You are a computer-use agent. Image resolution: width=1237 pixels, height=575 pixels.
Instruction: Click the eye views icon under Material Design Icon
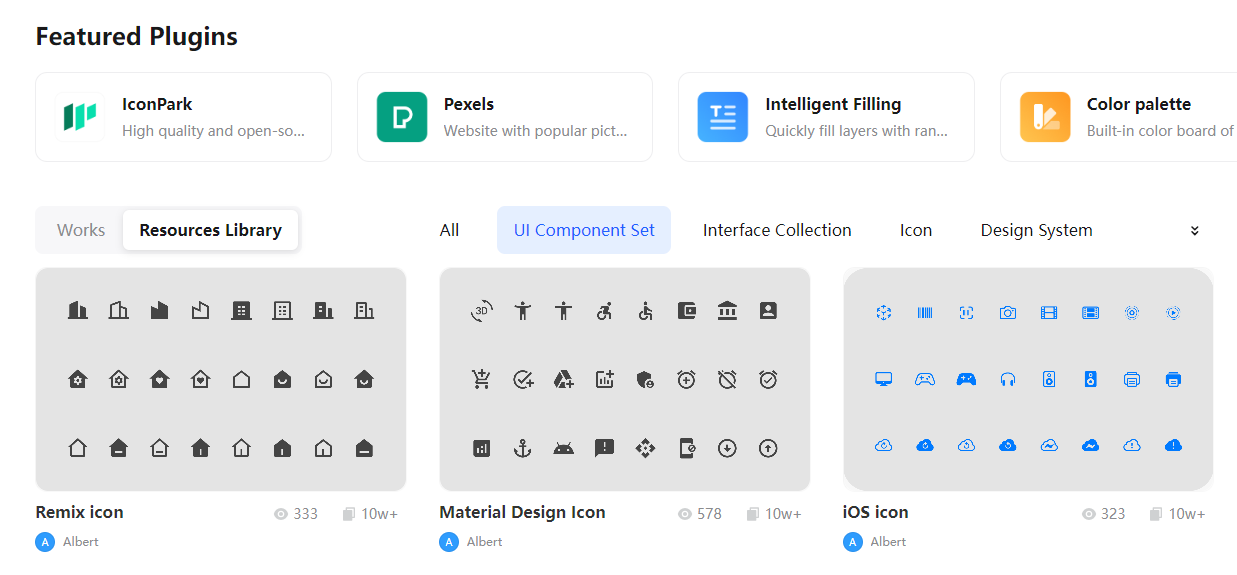point(685,514)
